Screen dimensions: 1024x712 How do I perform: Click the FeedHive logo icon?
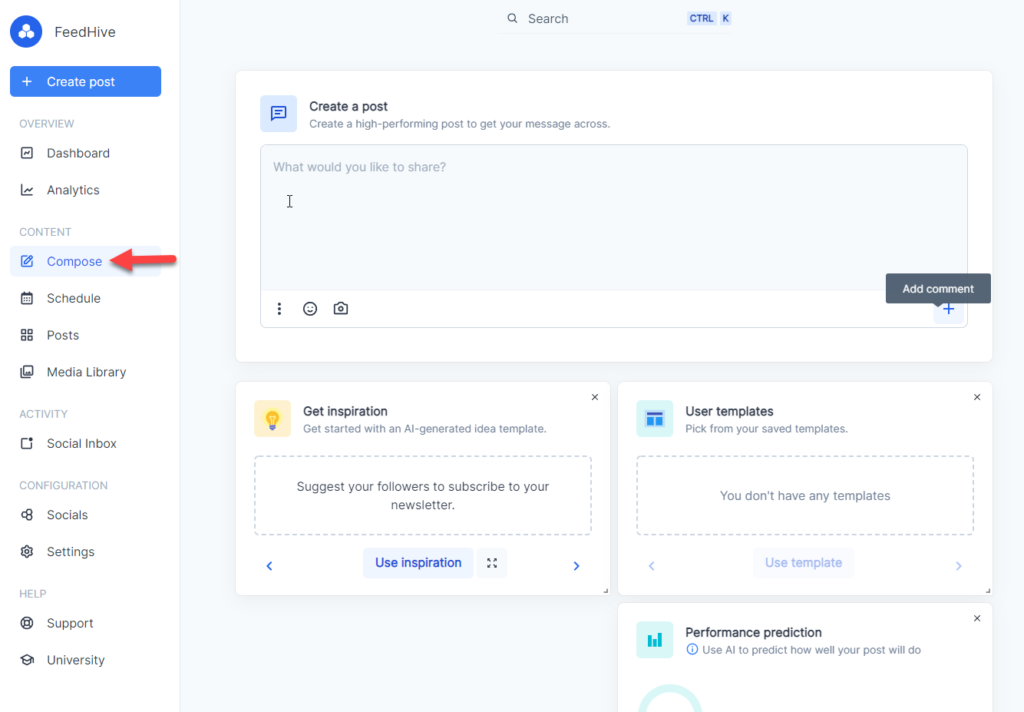click(x=26, y=31)
